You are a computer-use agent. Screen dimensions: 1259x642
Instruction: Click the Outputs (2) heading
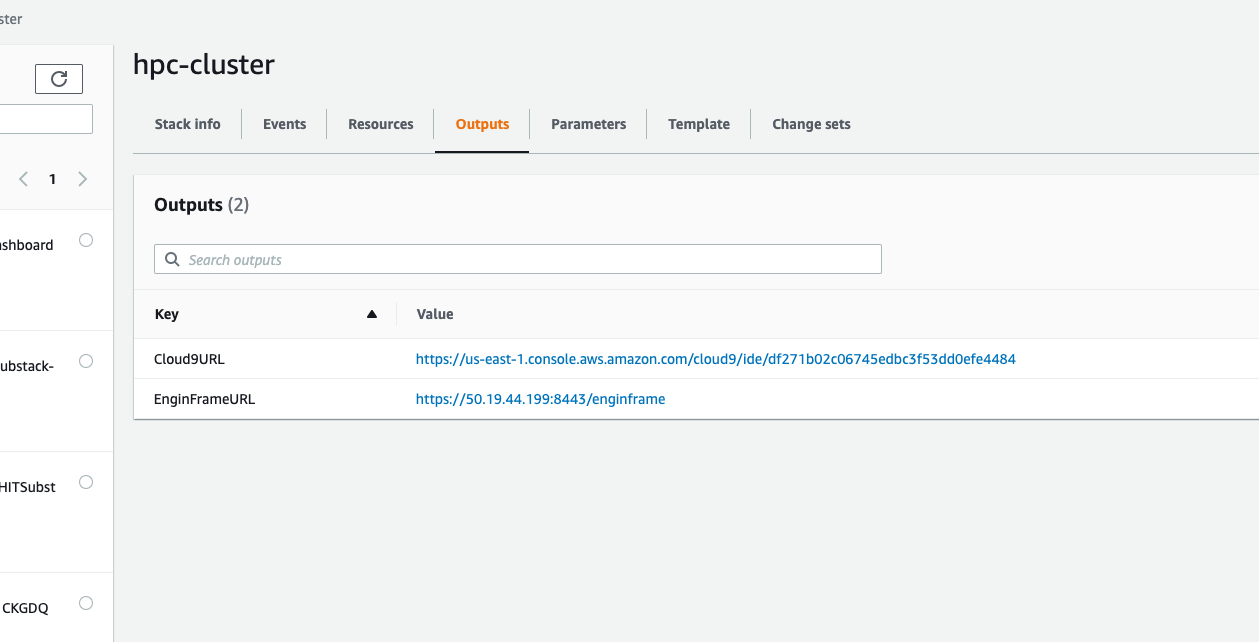tap(201, 205)
